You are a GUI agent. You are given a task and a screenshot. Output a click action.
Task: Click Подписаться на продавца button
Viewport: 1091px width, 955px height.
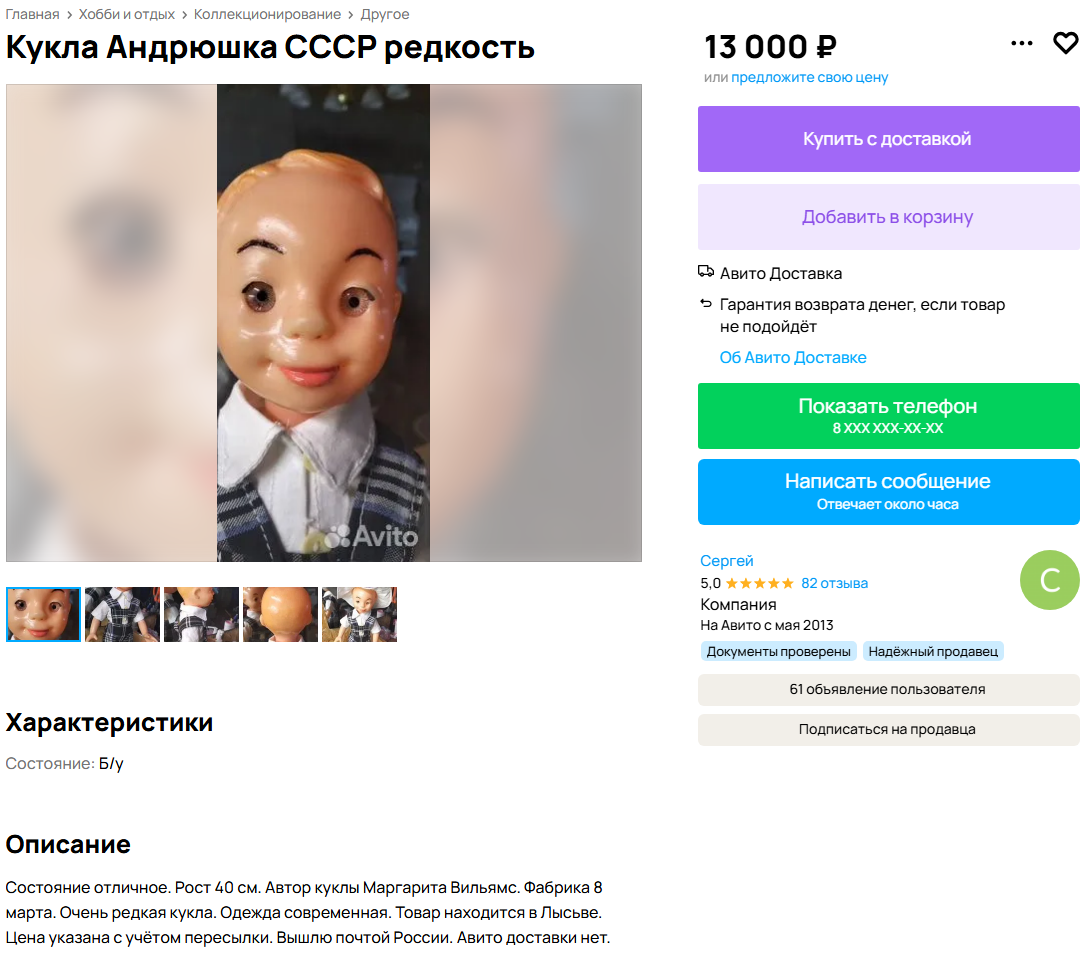pyautogui.click(x=889, y=730)
